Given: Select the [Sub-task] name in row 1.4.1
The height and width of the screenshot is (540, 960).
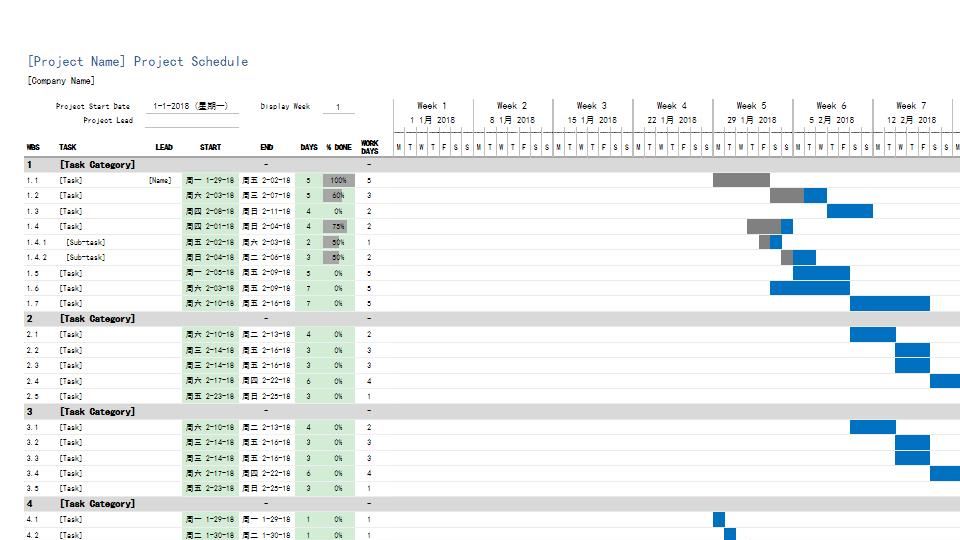Looking at the screenshot, I should [x=86, y=242].
